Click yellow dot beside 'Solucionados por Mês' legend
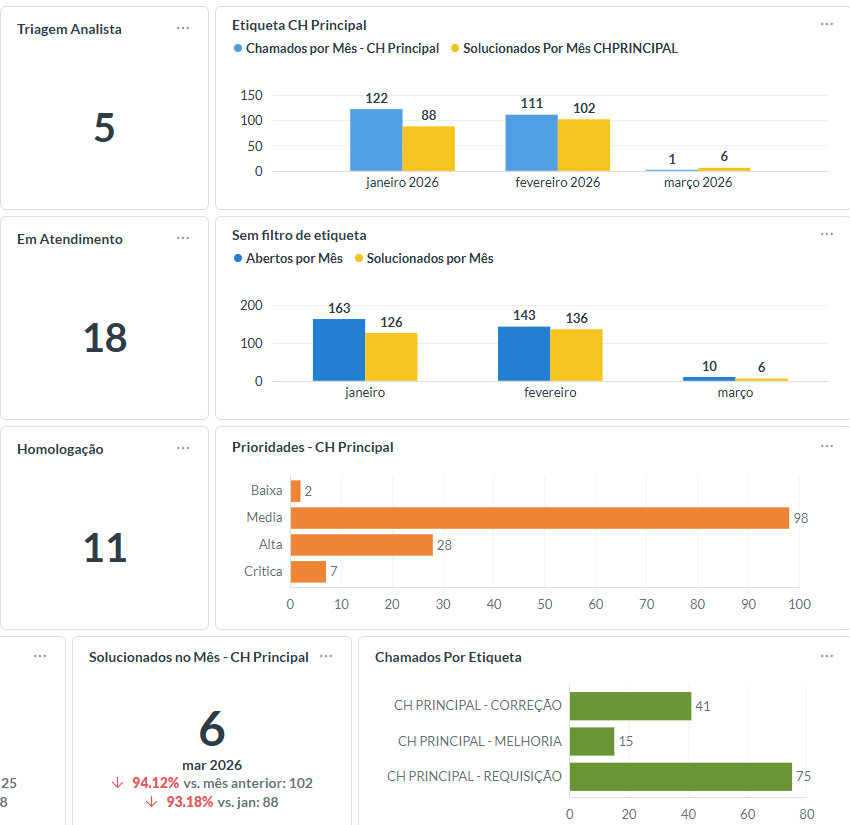Image resolution: width=850 pixels, height=825 pixels. tap(358, 258)
